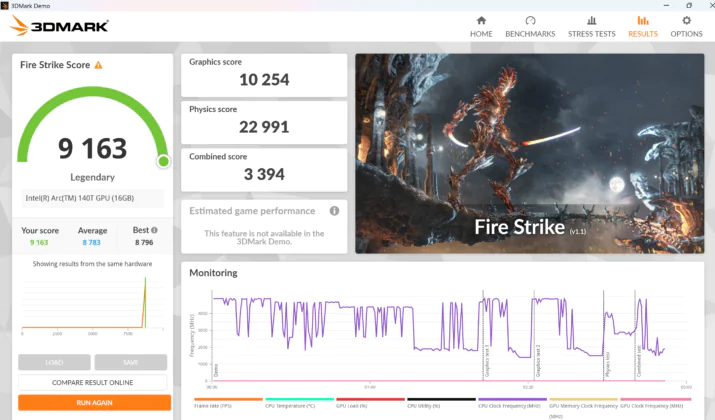Open the Options gear icon
Screen dimensions: 715x420
click(x=686, y=21)
